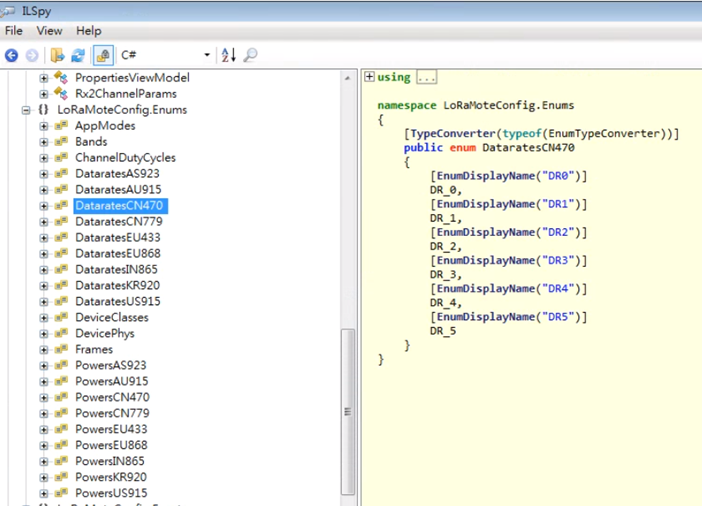
Task: Expand the DataratesAS923 enum
Action: pyautogui.click(x=44, y=174)
